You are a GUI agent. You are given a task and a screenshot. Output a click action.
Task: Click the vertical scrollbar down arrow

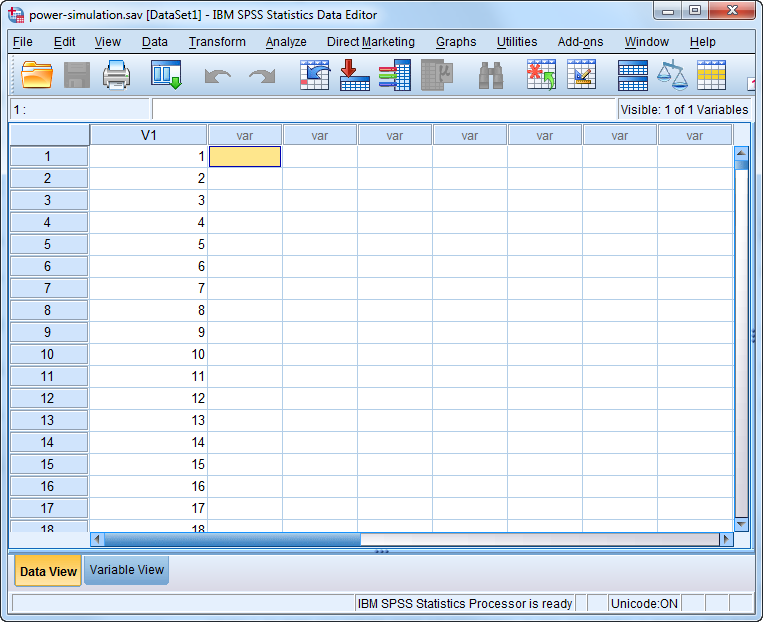point(741,524)
